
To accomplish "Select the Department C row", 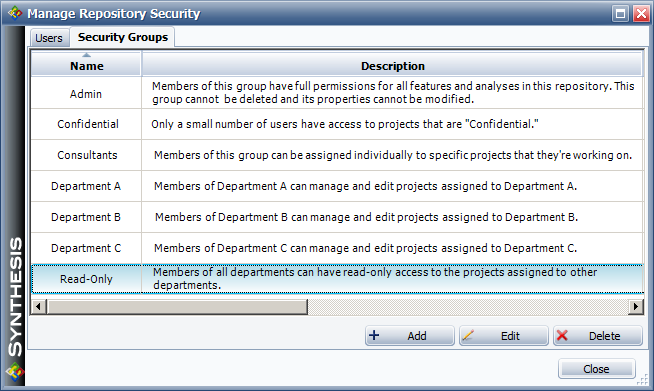I will (x=337, y=248).
